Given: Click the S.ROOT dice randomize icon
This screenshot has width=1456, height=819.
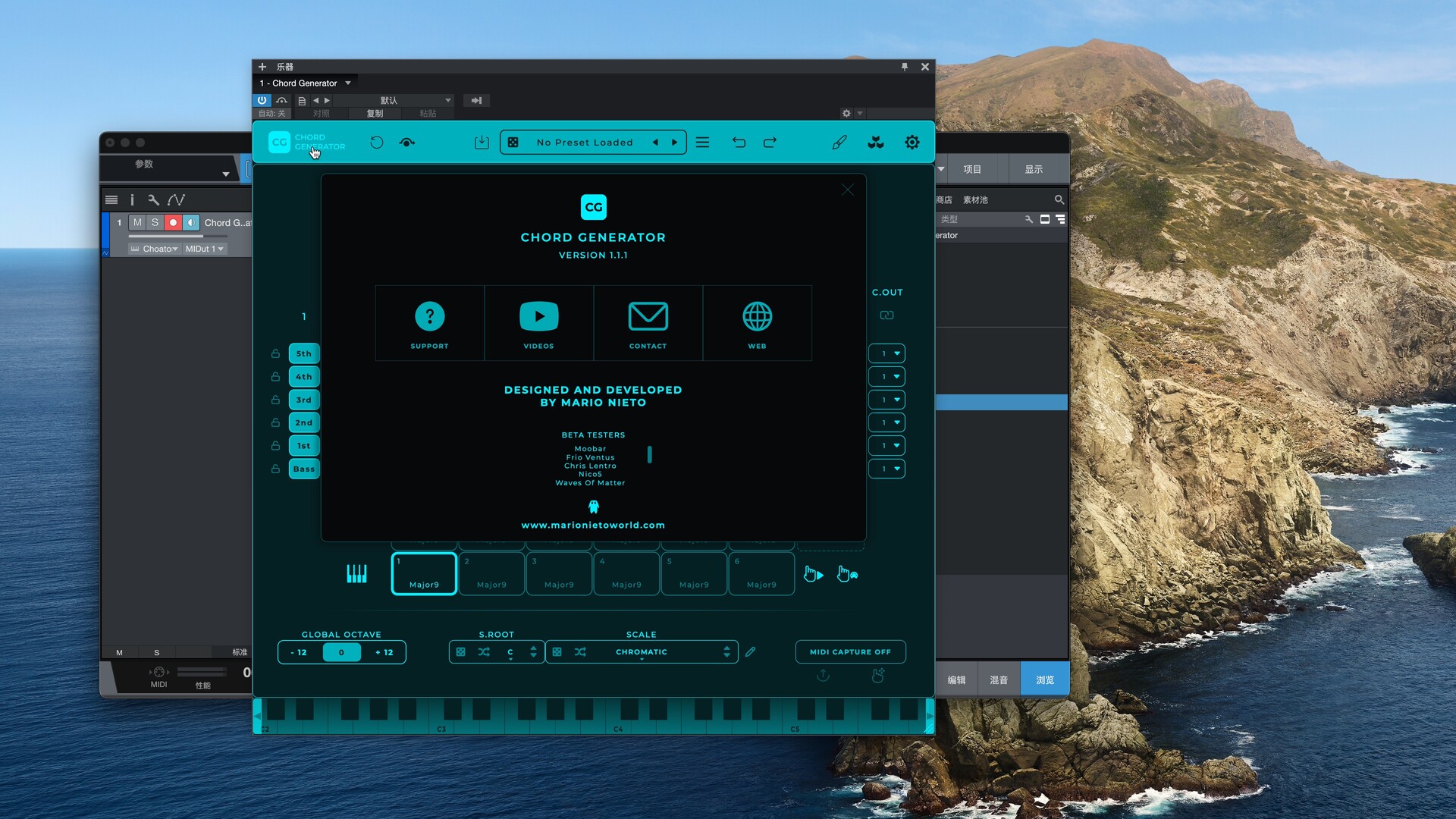Looking at the screenshot, I should point(460,652).
